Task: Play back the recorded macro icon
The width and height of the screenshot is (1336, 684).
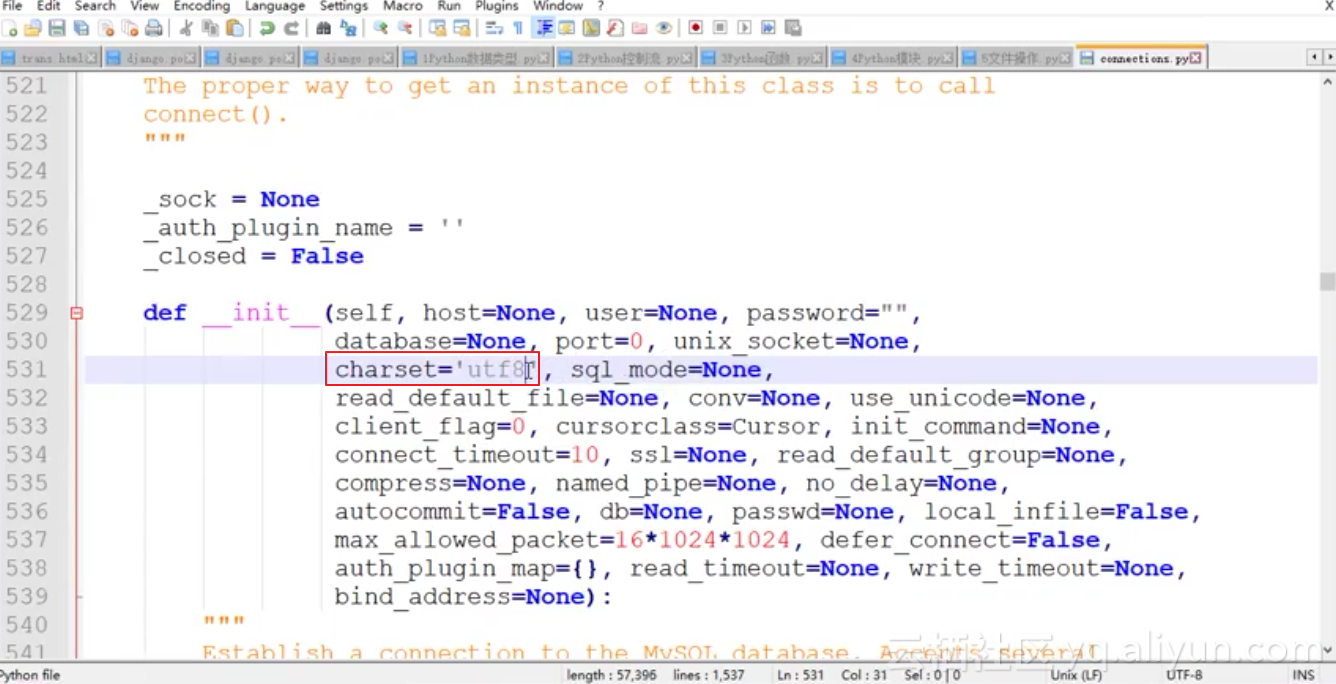Action: coord(744,27)
